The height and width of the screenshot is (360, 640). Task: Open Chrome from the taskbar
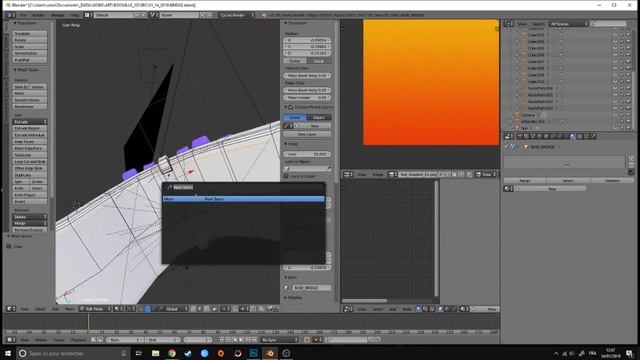[x=172, y=353]
